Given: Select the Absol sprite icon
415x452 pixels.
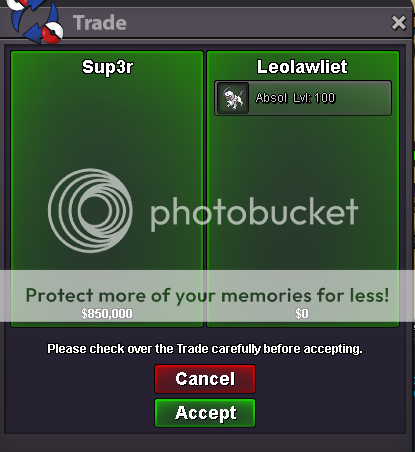Looking at the screenshot, I should pos(233,98).
